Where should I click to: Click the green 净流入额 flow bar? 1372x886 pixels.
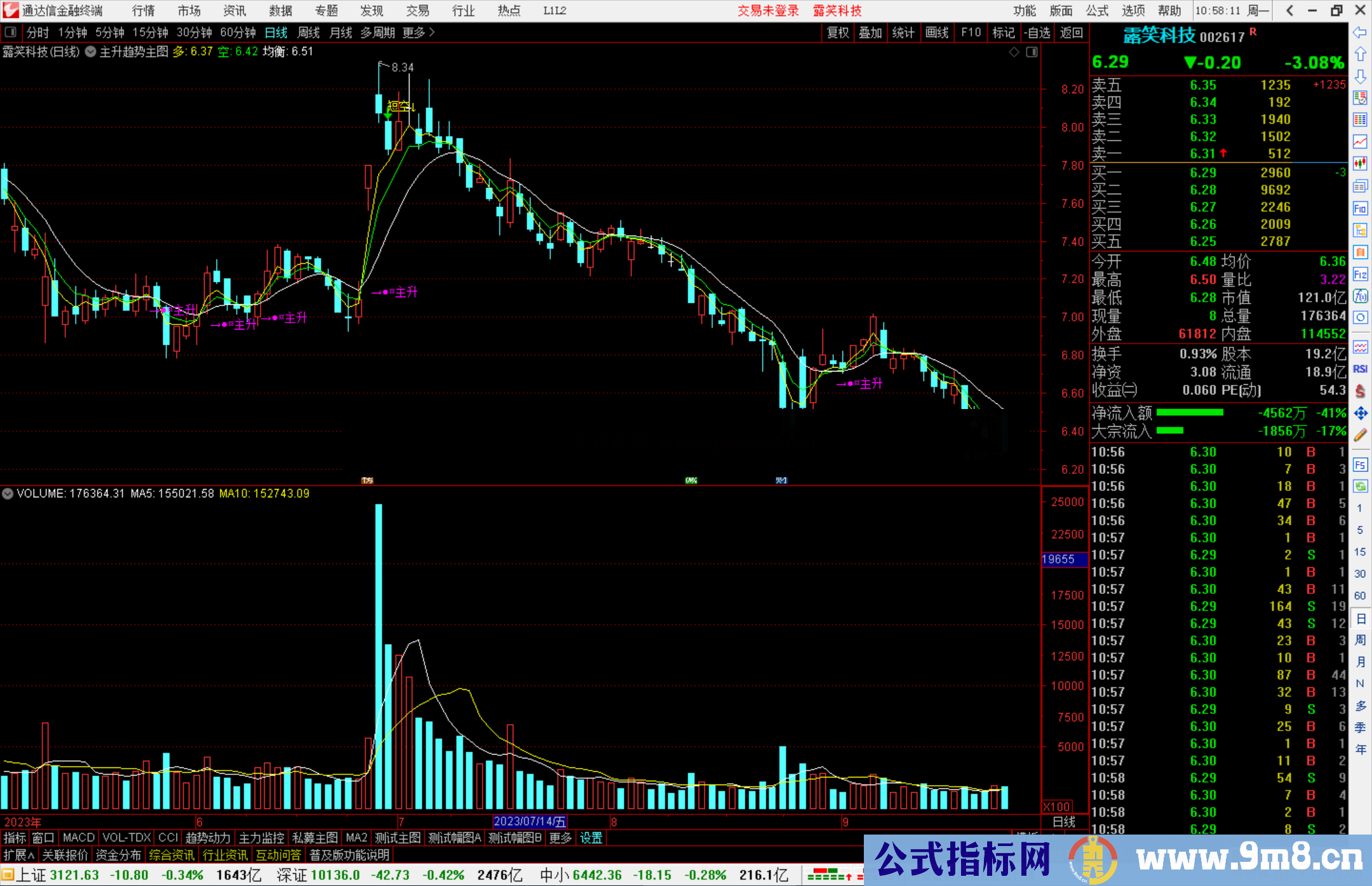pos(1189,413)
